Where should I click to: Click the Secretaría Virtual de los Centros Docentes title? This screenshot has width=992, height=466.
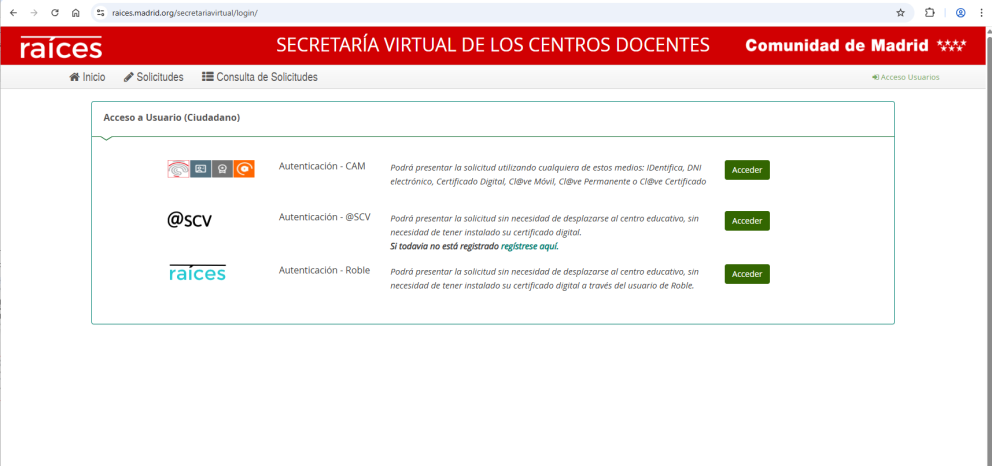[x=493, y=46]
